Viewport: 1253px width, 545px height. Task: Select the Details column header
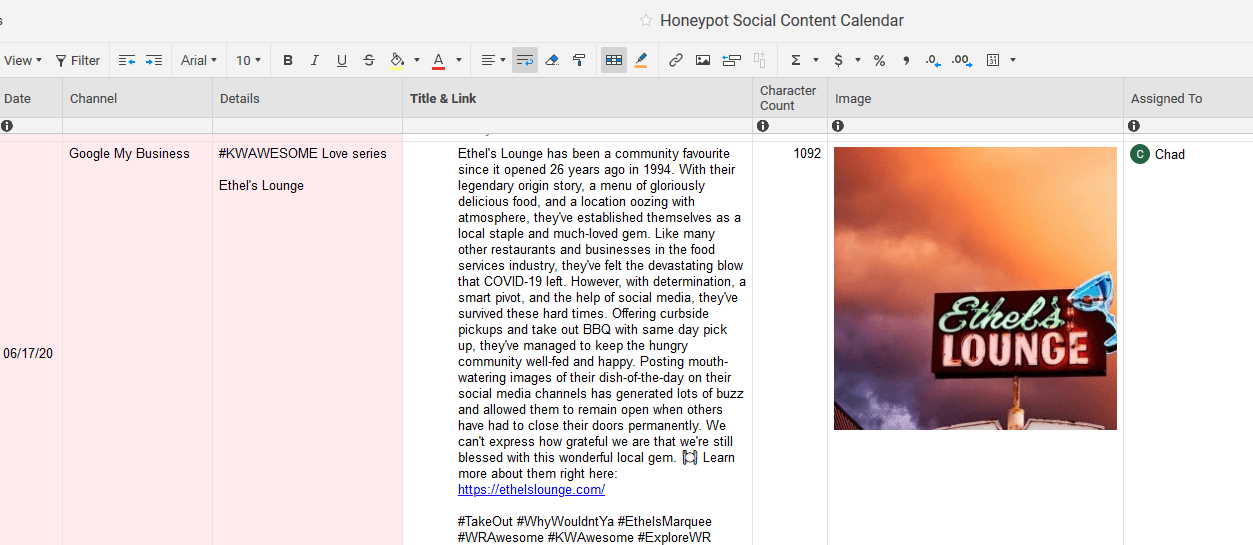(x=308, y=98)
